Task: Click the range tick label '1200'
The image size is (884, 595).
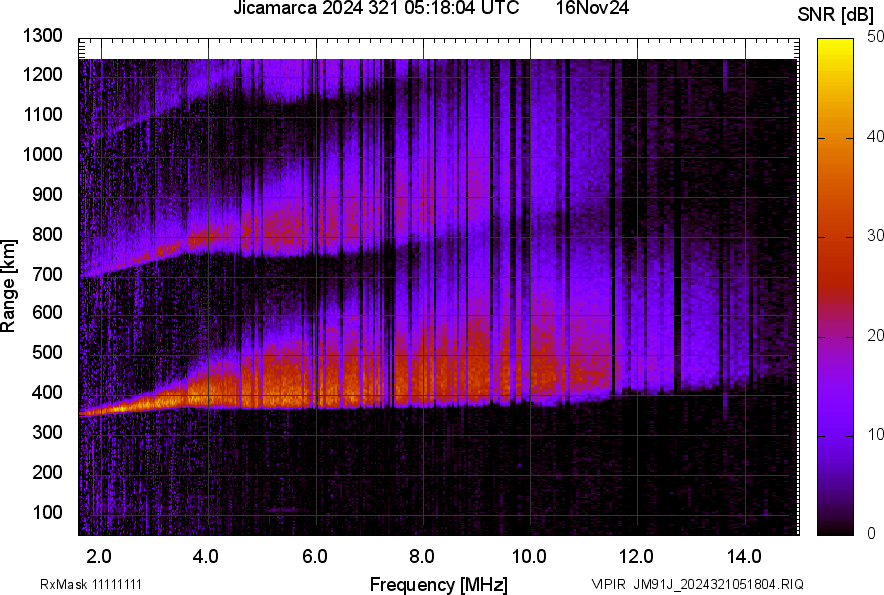Action: tap(43, 74)
